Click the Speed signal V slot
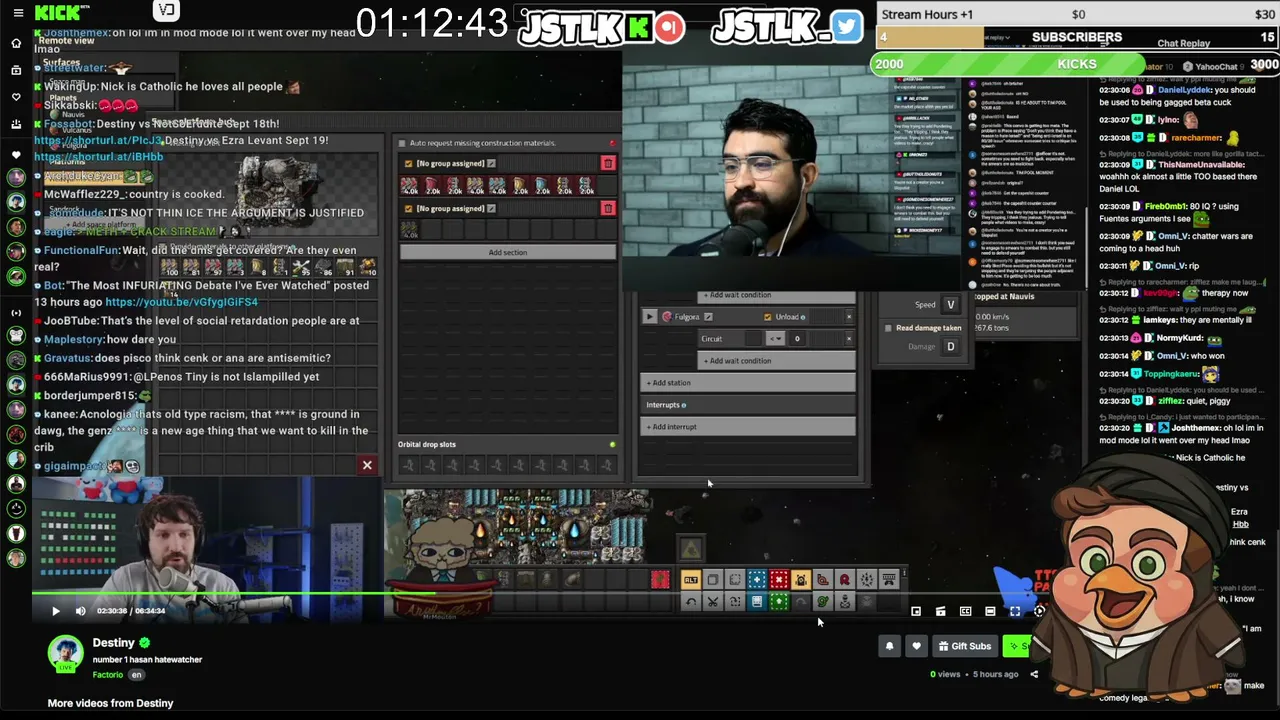1280x720 pixels. (x=951, y=305)
